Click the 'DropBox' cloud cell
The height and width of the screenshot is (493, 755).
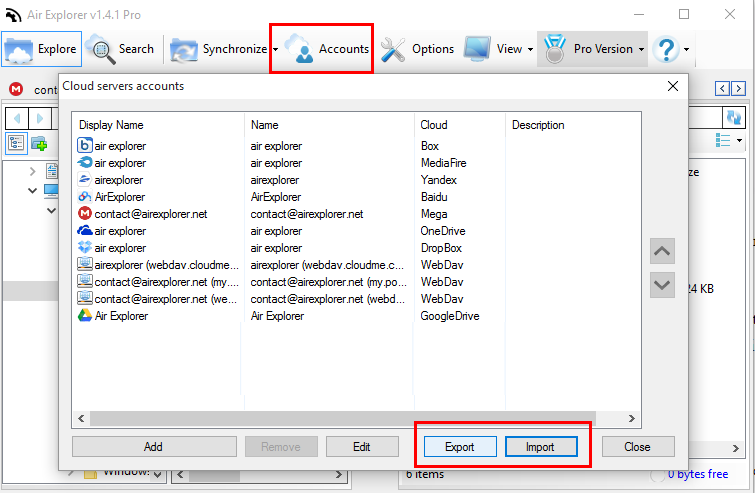[x=441, y=247]
